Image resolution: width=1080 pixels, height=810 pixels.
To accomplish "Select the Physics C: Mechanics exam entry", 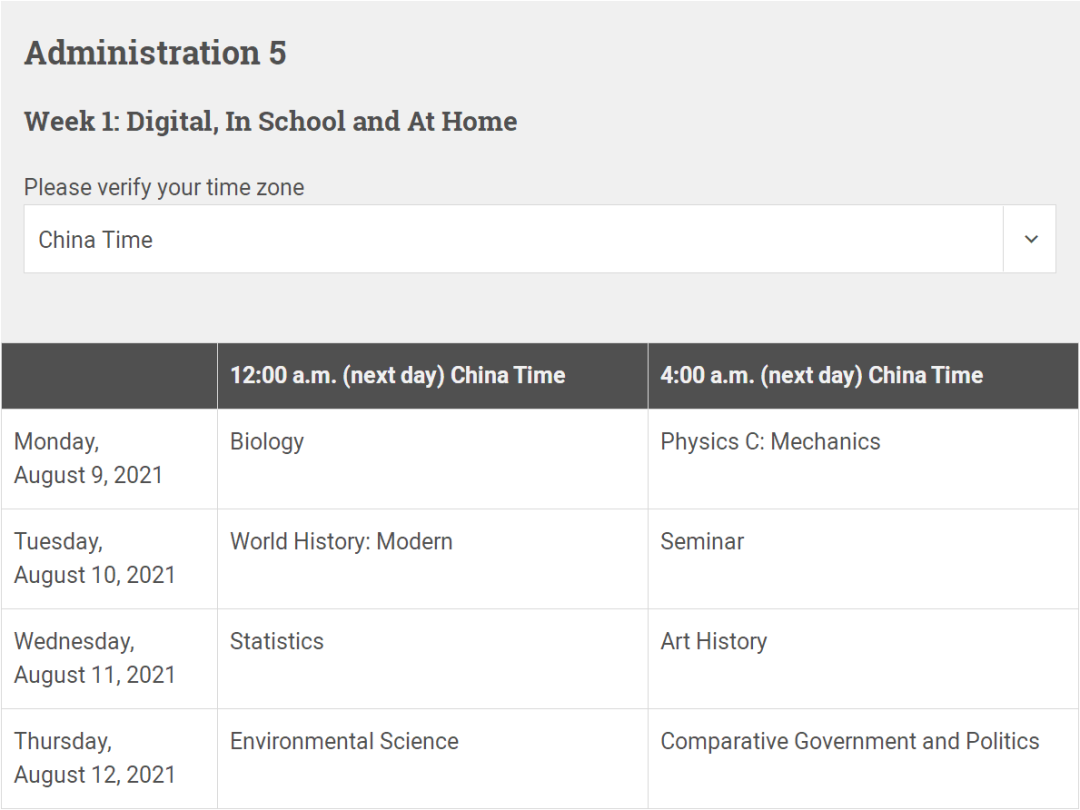I will tap(770, 442).
